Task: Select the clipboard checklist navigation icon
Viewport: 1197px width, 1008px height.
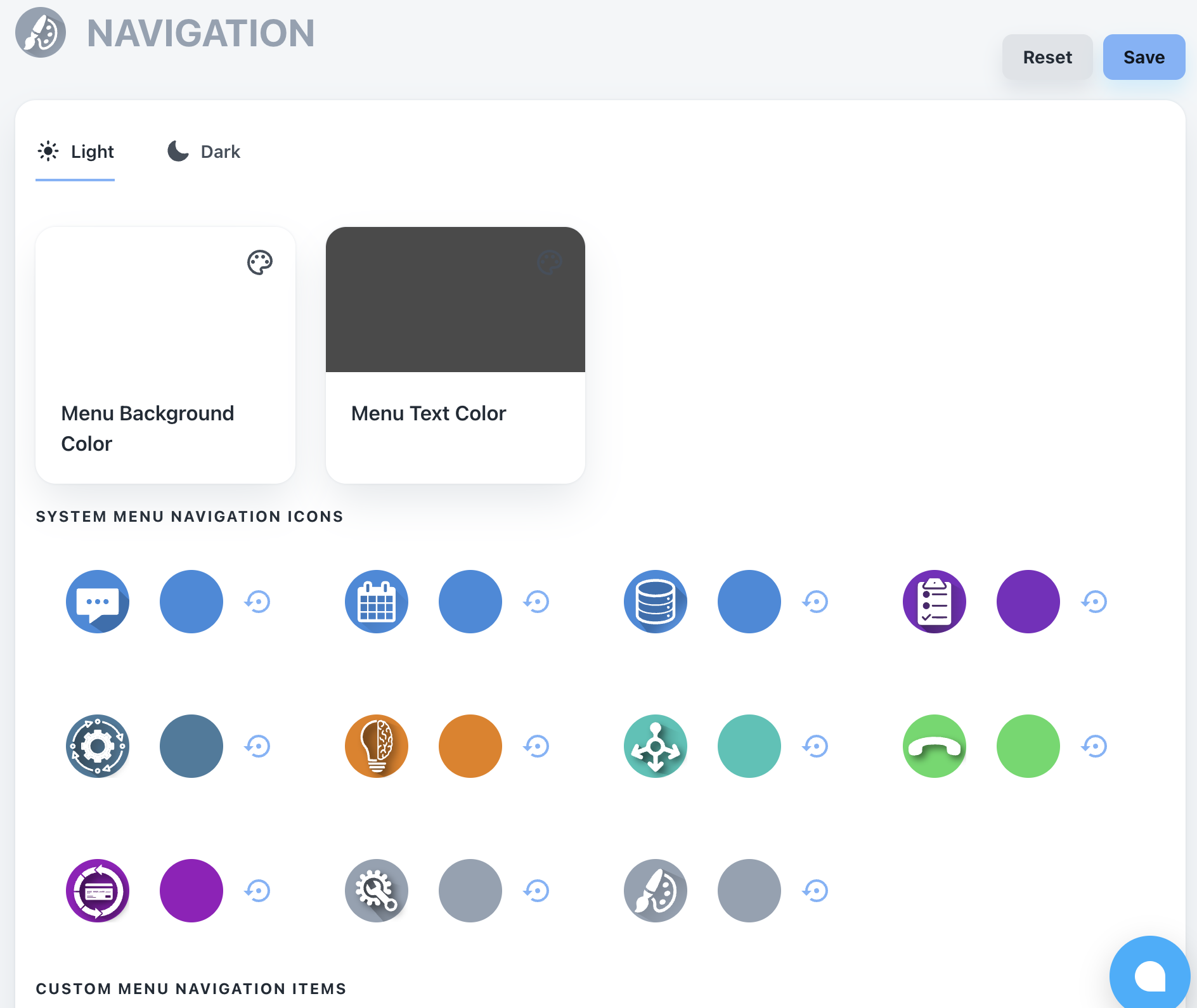Action: pyautogui.click(x=935, y=602)
